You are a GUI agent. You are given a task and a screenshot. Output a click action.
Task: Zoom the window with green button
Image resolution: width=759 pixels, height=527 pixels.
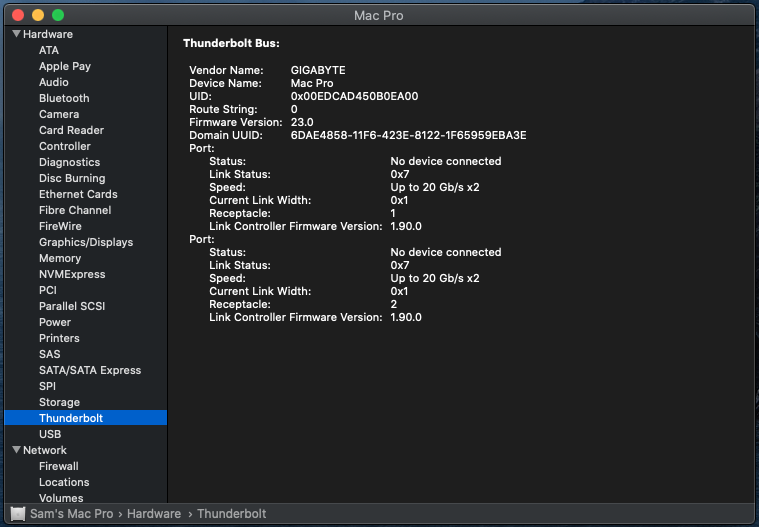coord(58,15)
